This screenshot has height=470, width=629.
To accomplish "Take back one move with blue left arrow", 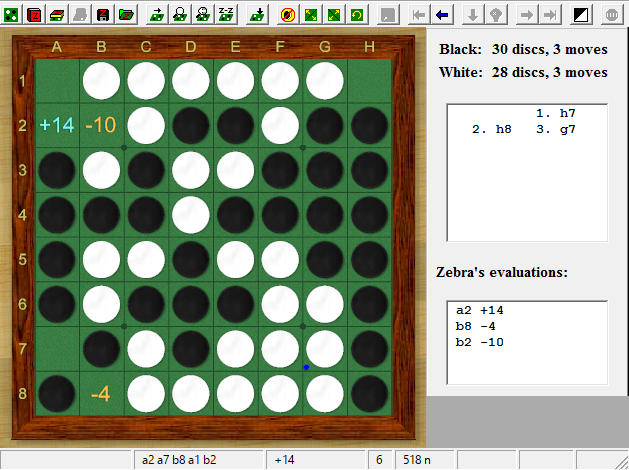I will (442, 15).
